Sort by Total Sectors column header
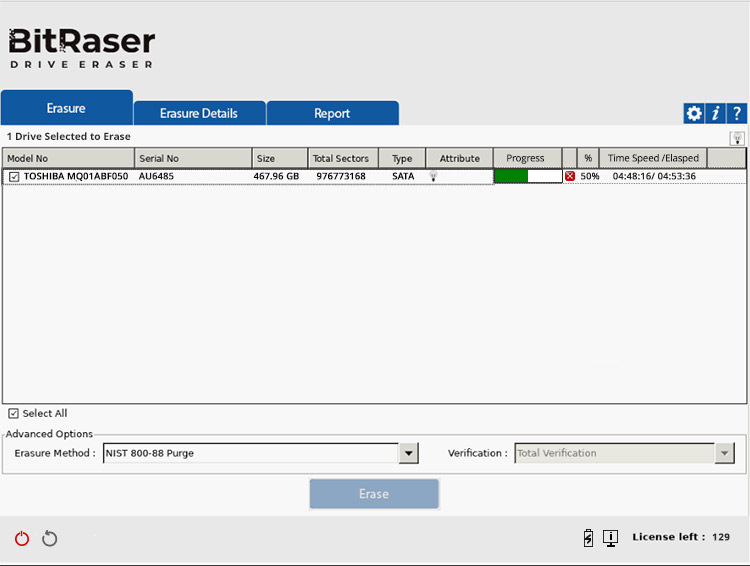The image size is (750, 566). tap(343, 158)
